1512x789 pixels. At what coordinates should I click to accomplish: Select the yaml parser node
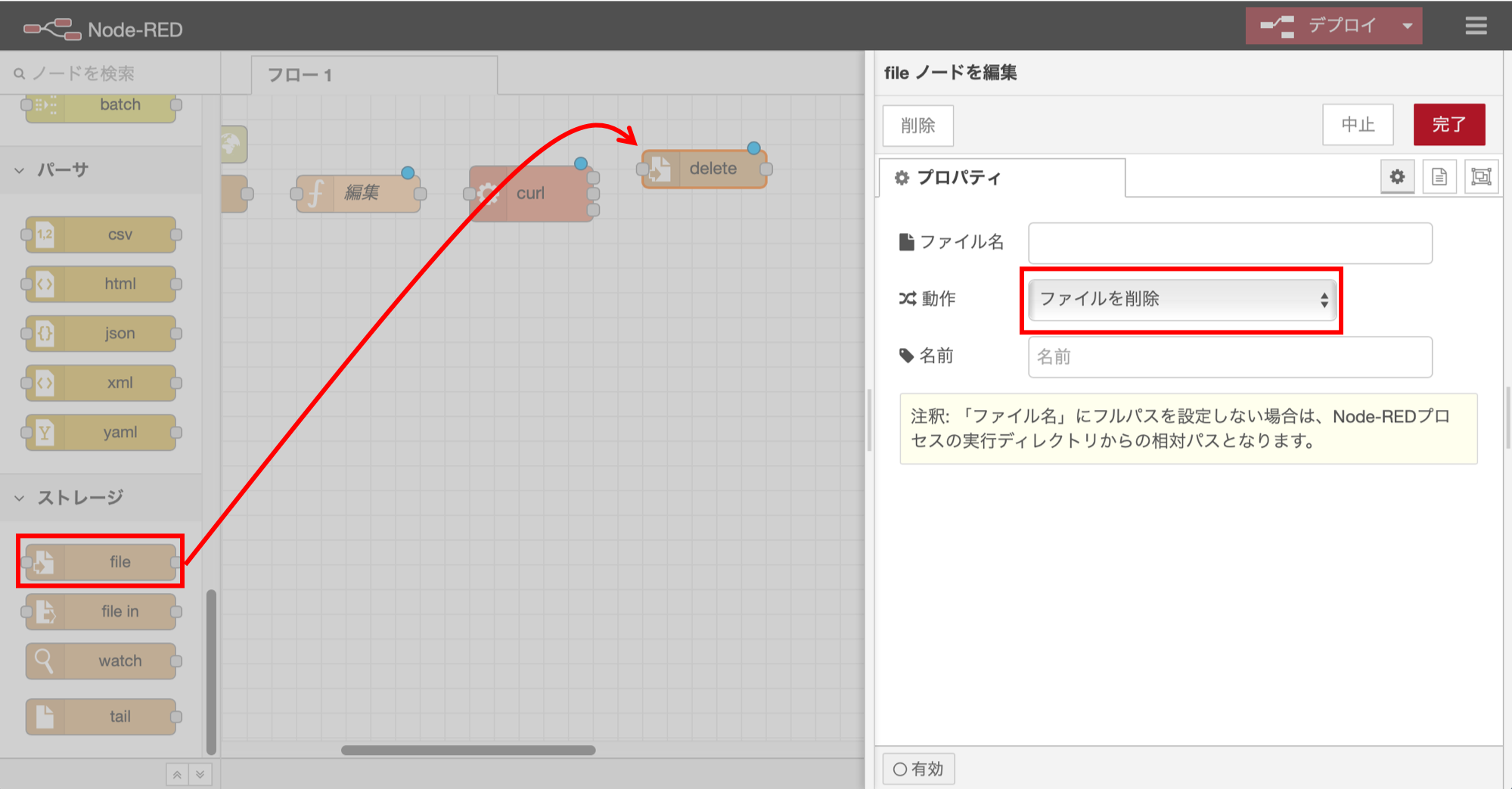101,432
